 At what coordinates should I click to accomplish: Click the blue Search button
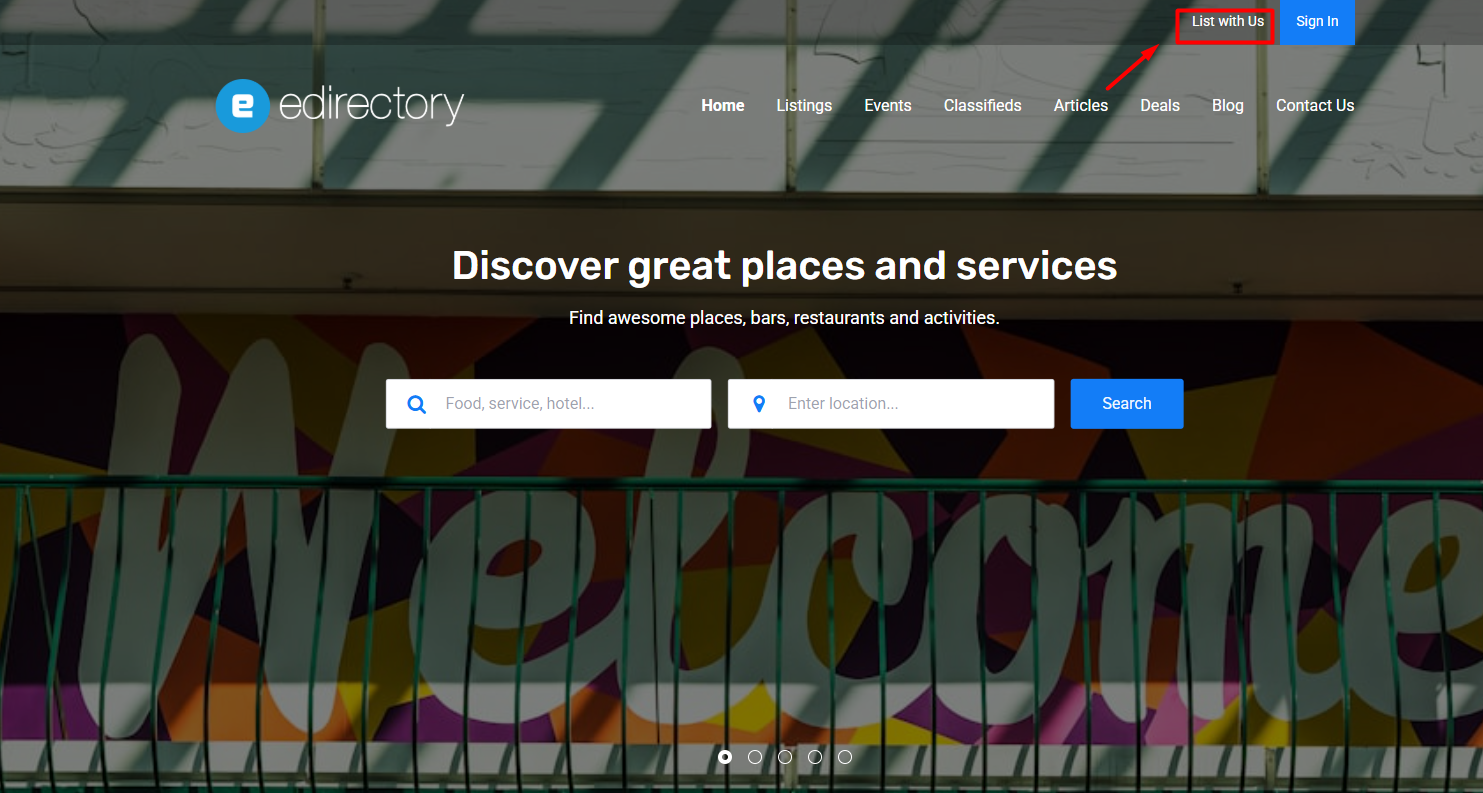(x=1127, y=404)
